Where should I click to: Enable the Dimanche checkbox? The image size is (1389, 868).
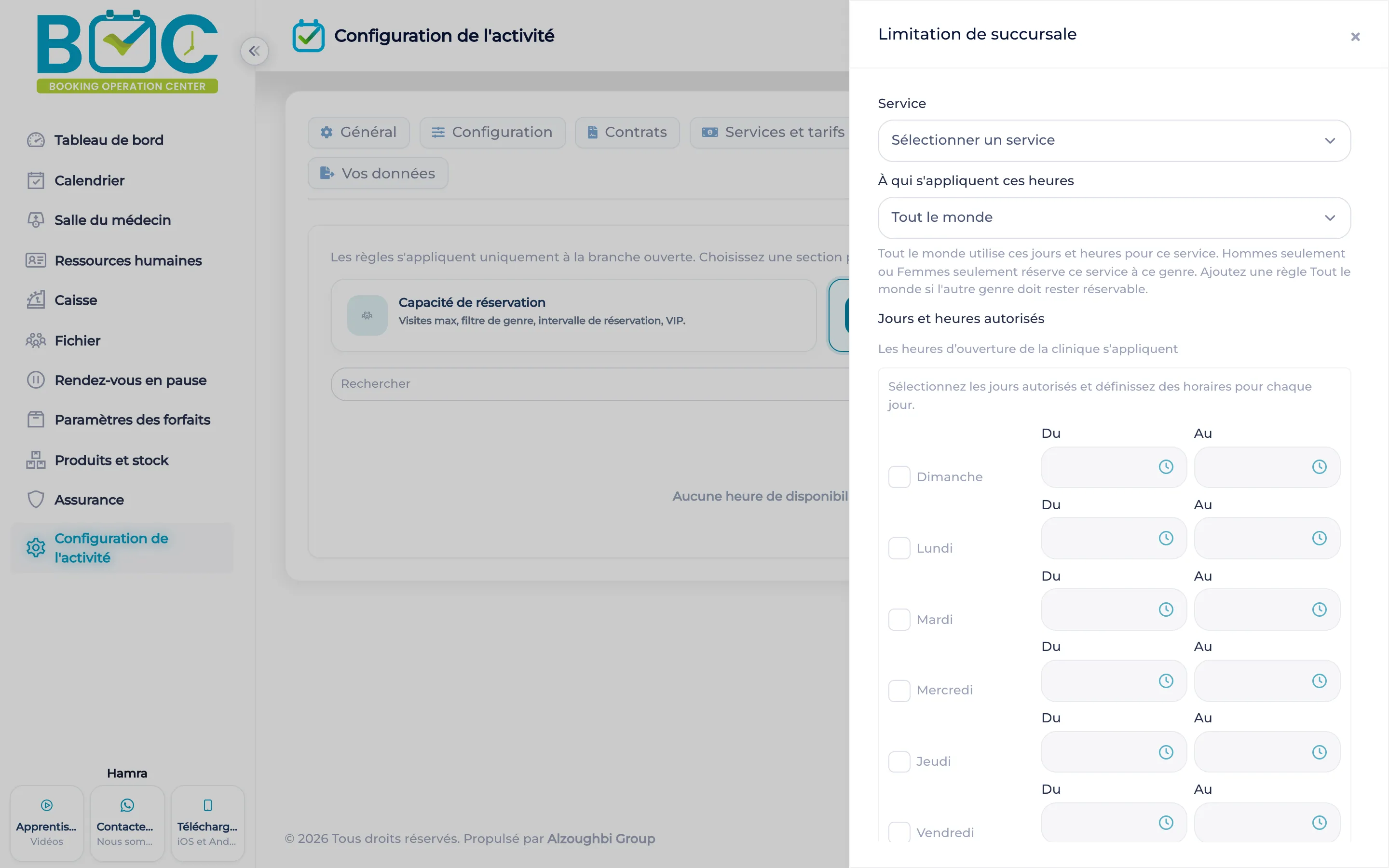[x=899, y=476]
